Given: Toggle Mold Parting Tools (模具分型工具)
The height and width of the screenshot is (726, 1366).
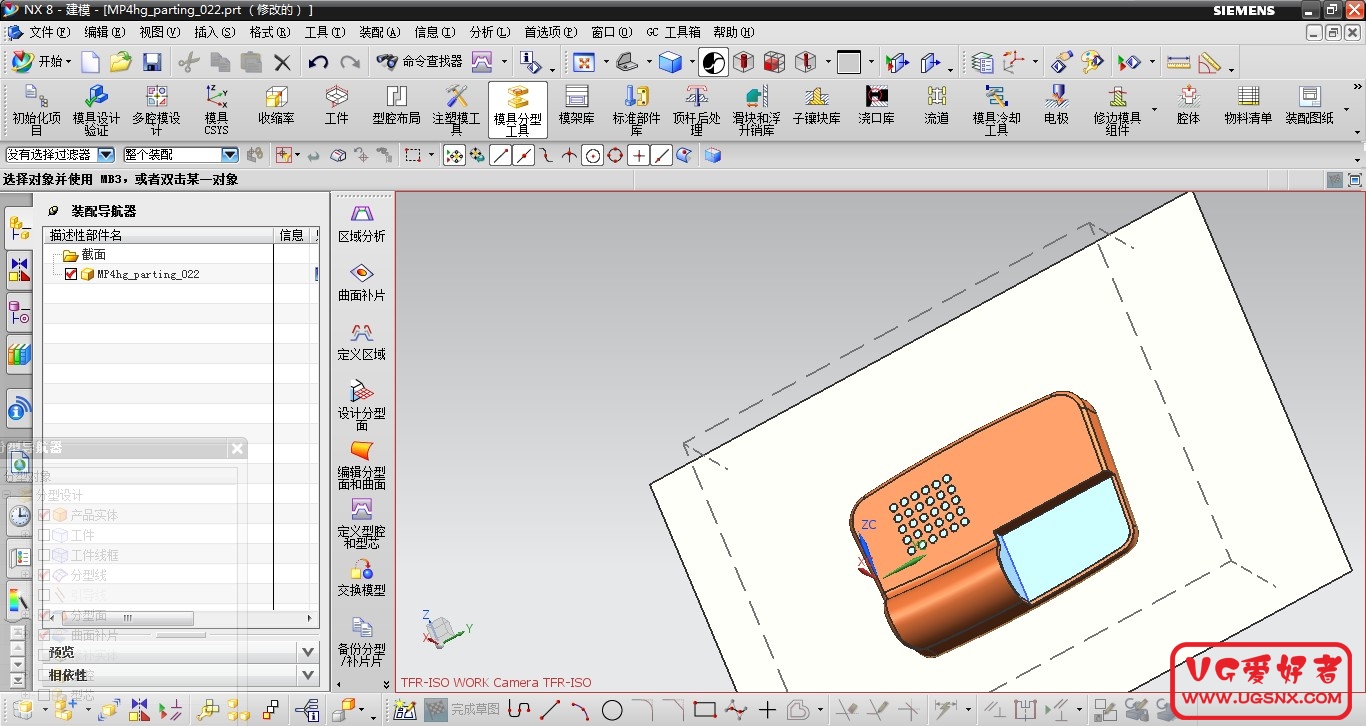Looking at the screenshot, I should (x=517, y=110).
